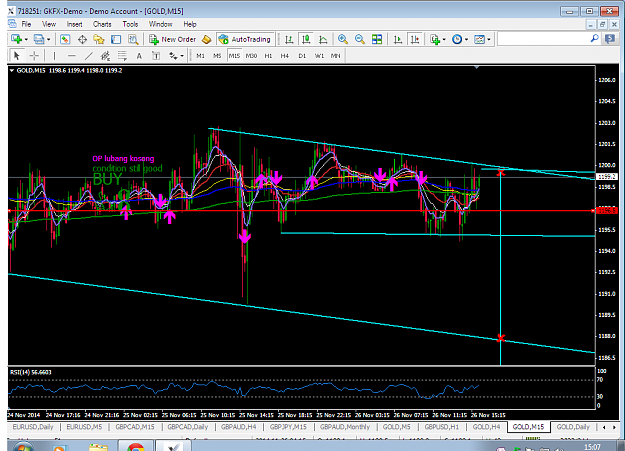Select the Horizontal Line tool
This screenshot has width=625, height=451.
tap(71, 55)
